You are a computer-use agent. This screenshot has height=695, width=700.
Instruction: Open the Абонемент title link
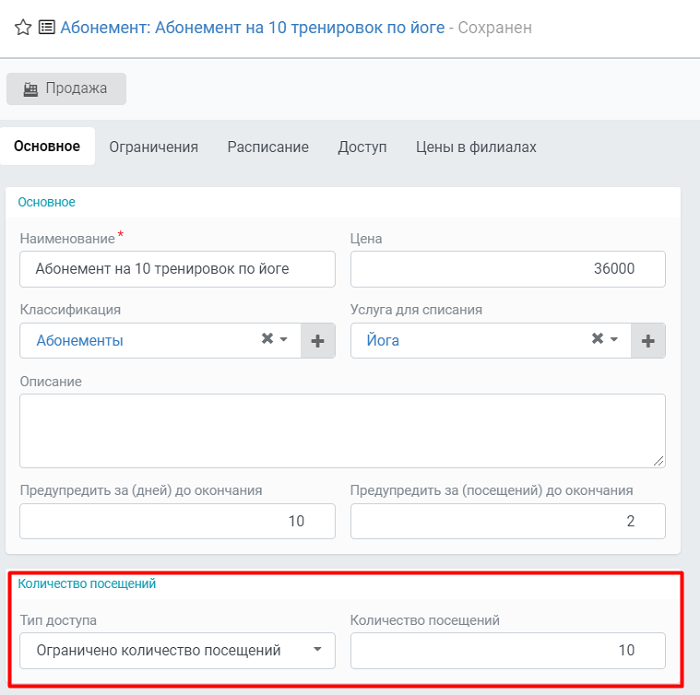tap(252, 28)
